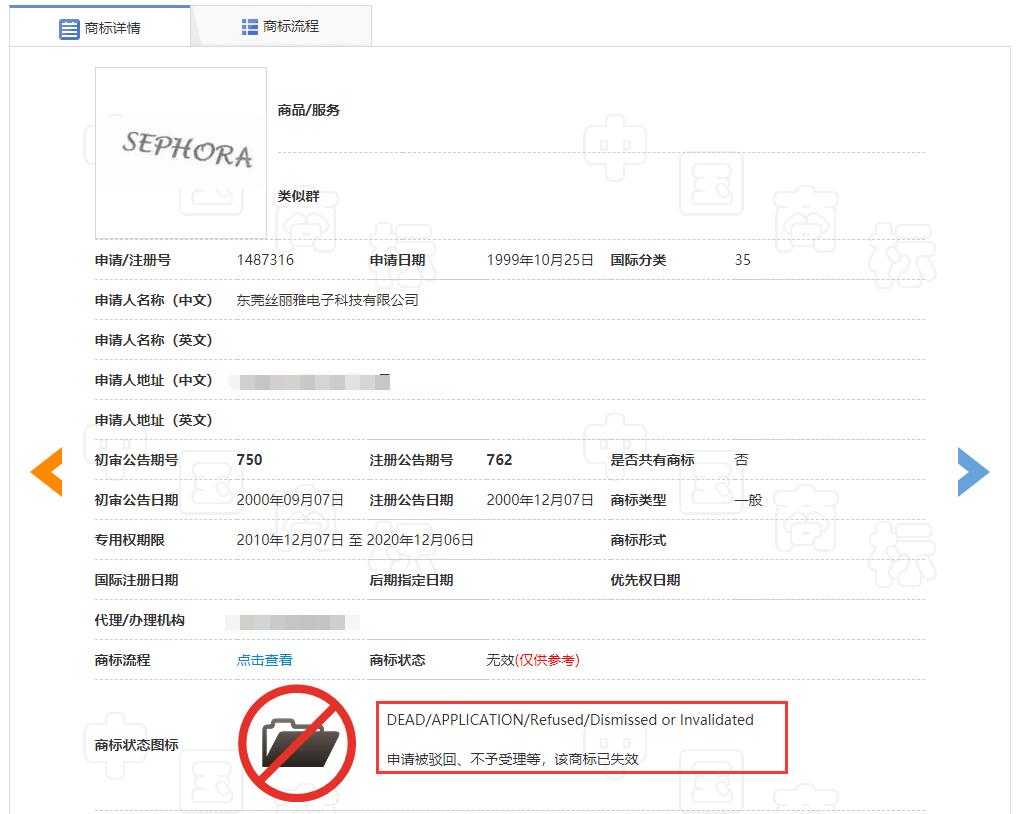Click the 申请人地址（英文） label
The width and height of the screenshot is (1025, 814).
pyautogui.click(x=154, y=420)
